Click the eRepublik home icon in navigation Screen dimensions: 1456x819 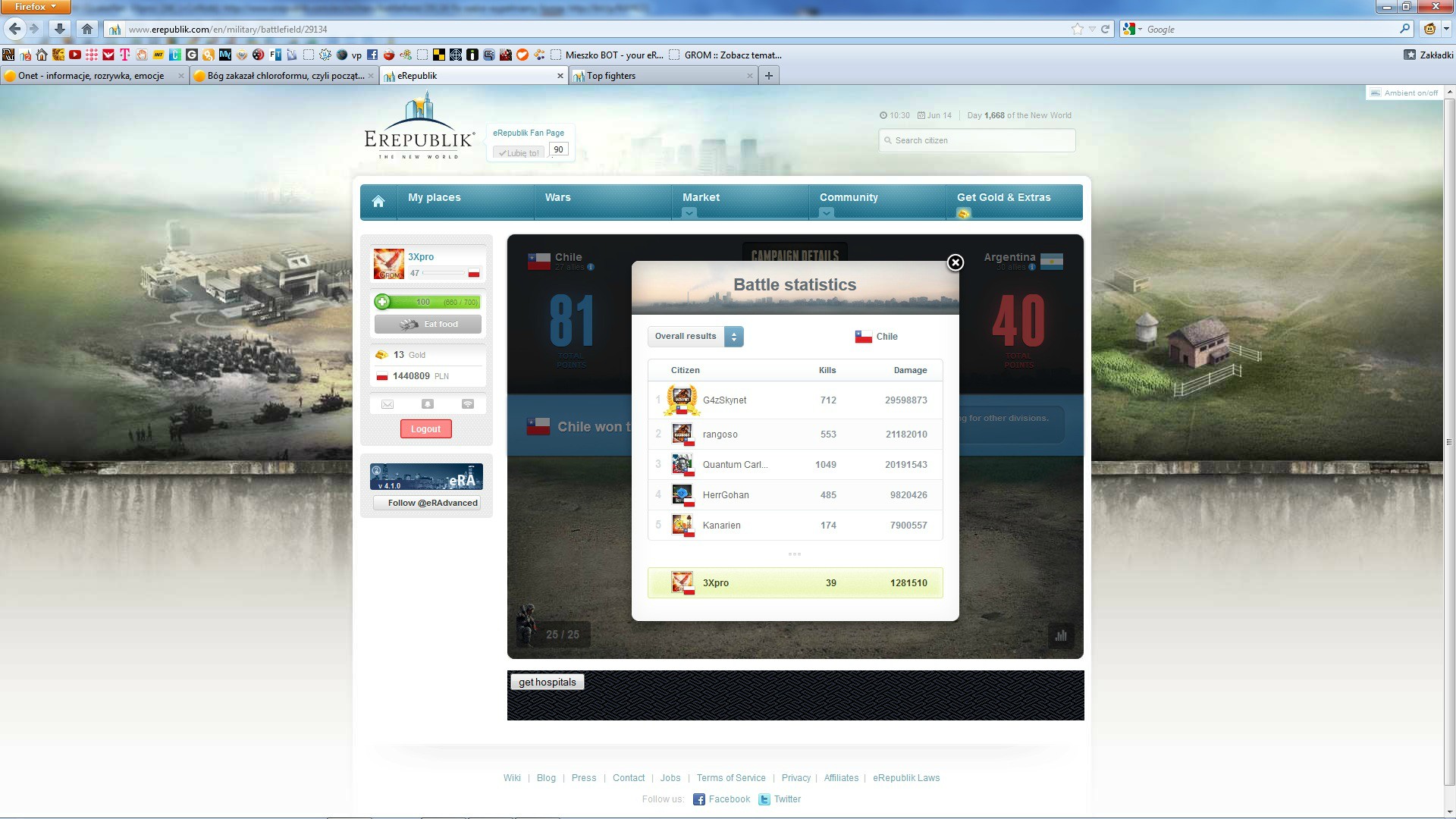coord(378,201)
